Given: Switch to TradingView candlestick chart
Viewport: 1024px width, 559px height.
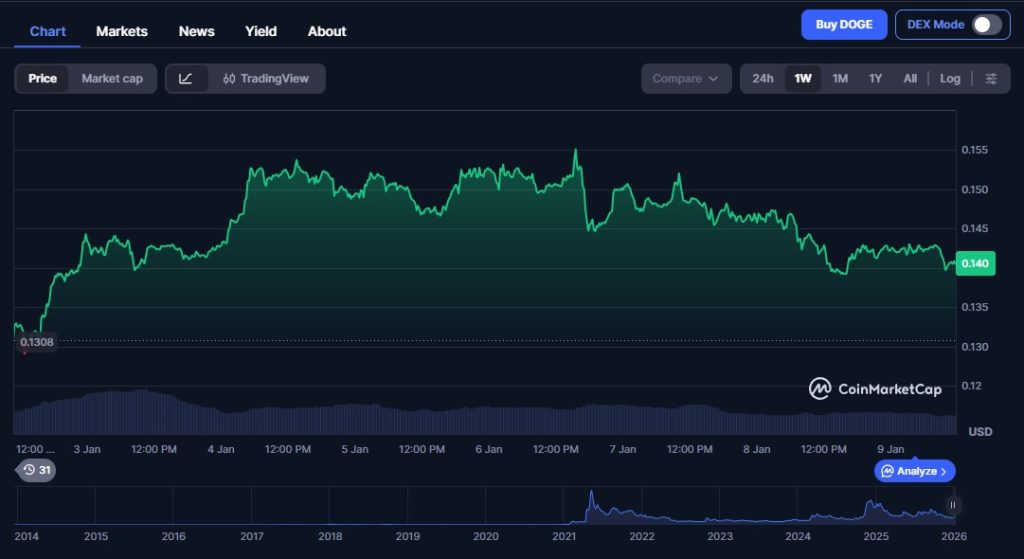Looking at the screenshot, I should coord(265,78).
